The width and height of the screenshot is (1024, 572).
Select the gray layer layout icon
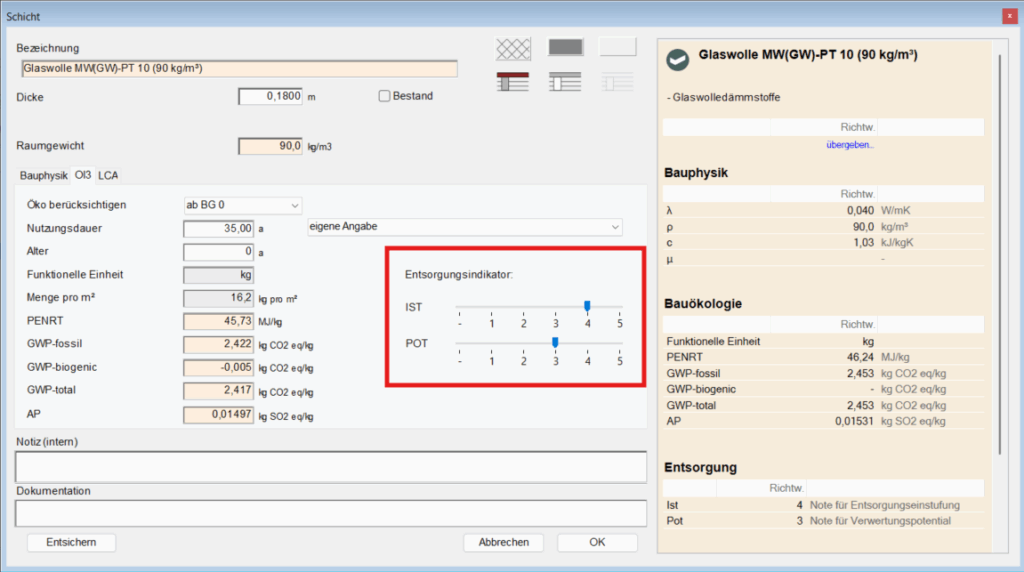(565, 83)
